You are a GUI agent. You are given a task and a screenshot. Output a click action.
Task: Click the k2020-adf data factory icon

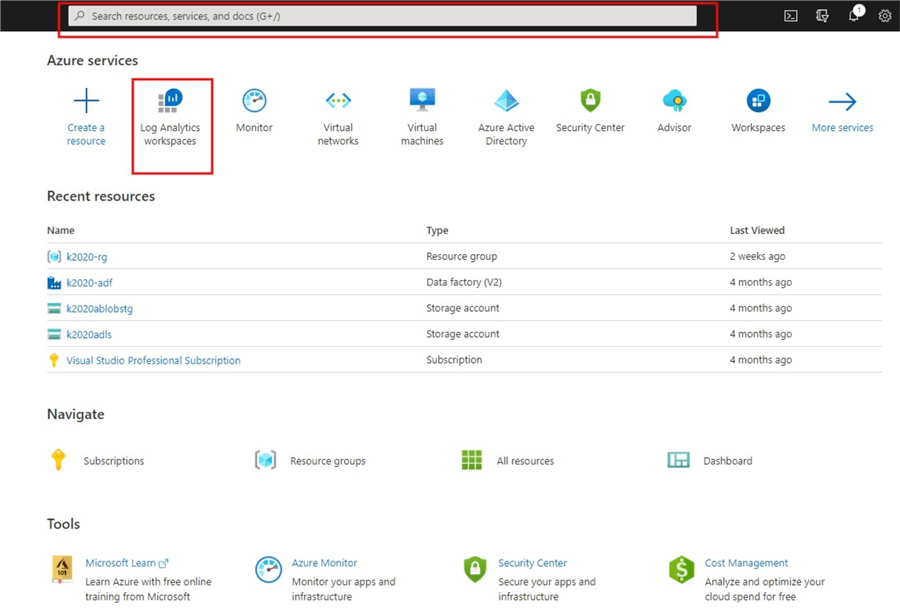[x=54, y=283]
